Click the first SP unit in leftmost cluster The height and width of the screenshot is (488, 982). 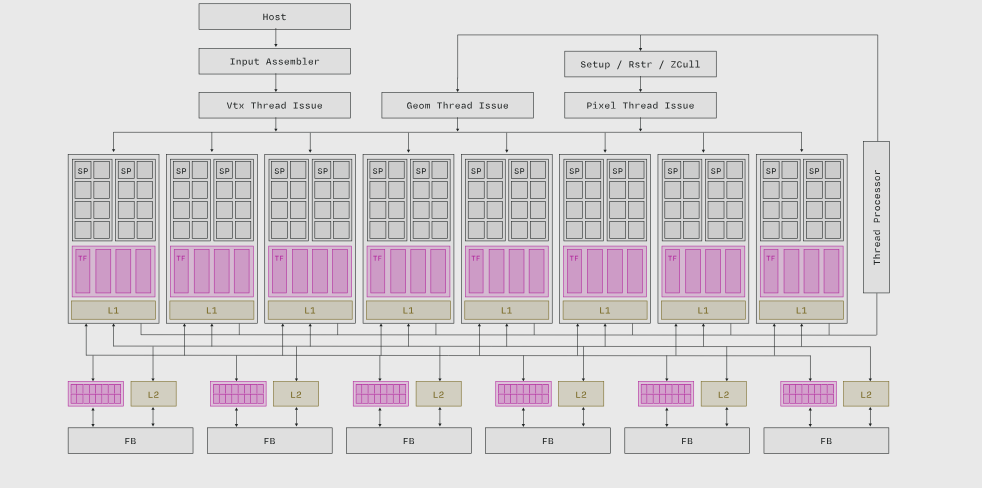pos(82,170)
